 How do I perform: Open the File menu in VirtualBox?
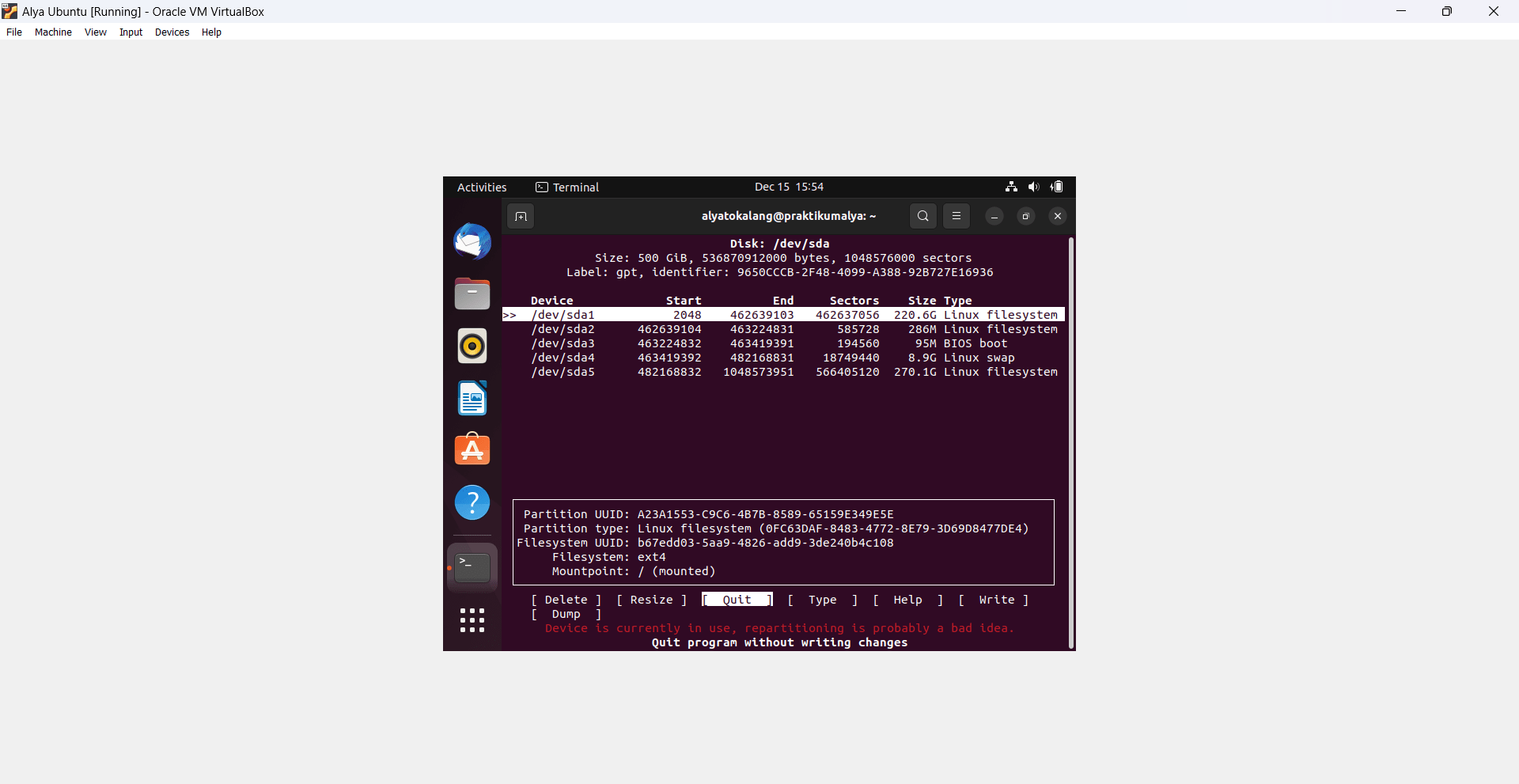click(14, 32)
